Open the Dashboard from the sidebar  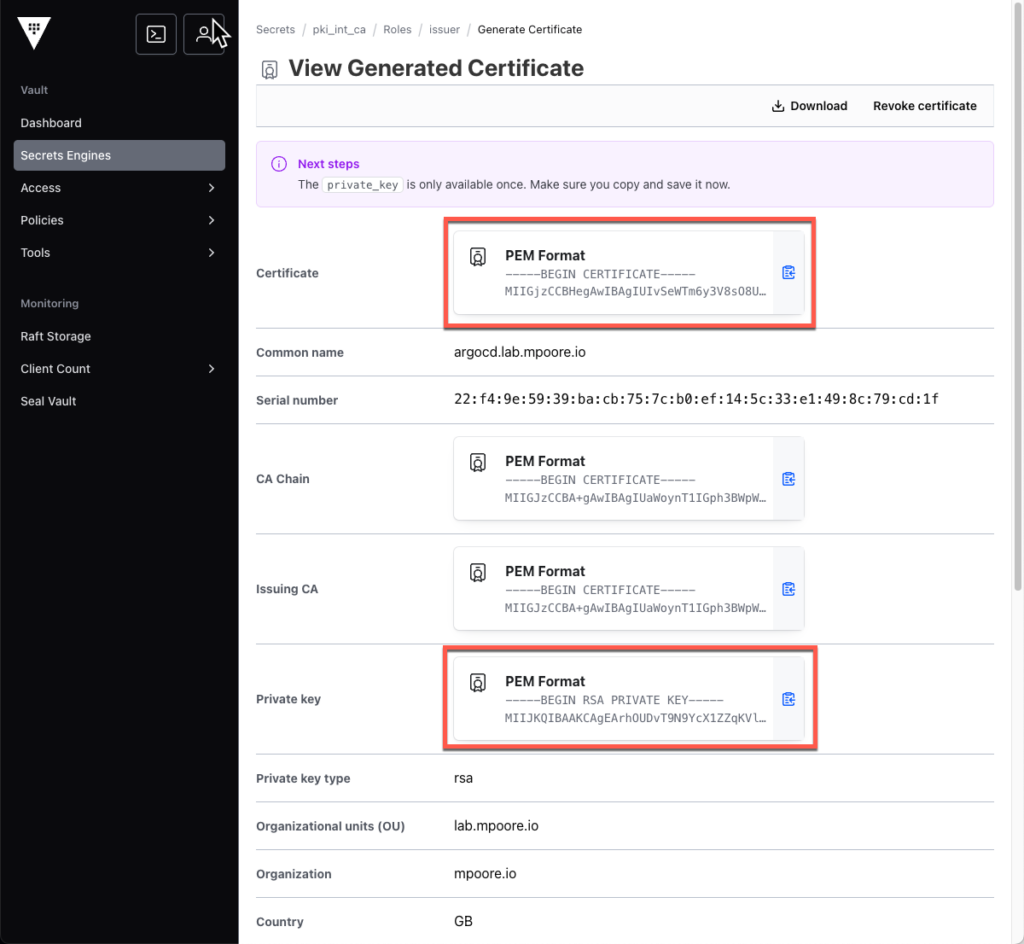[x=53, y=122]
